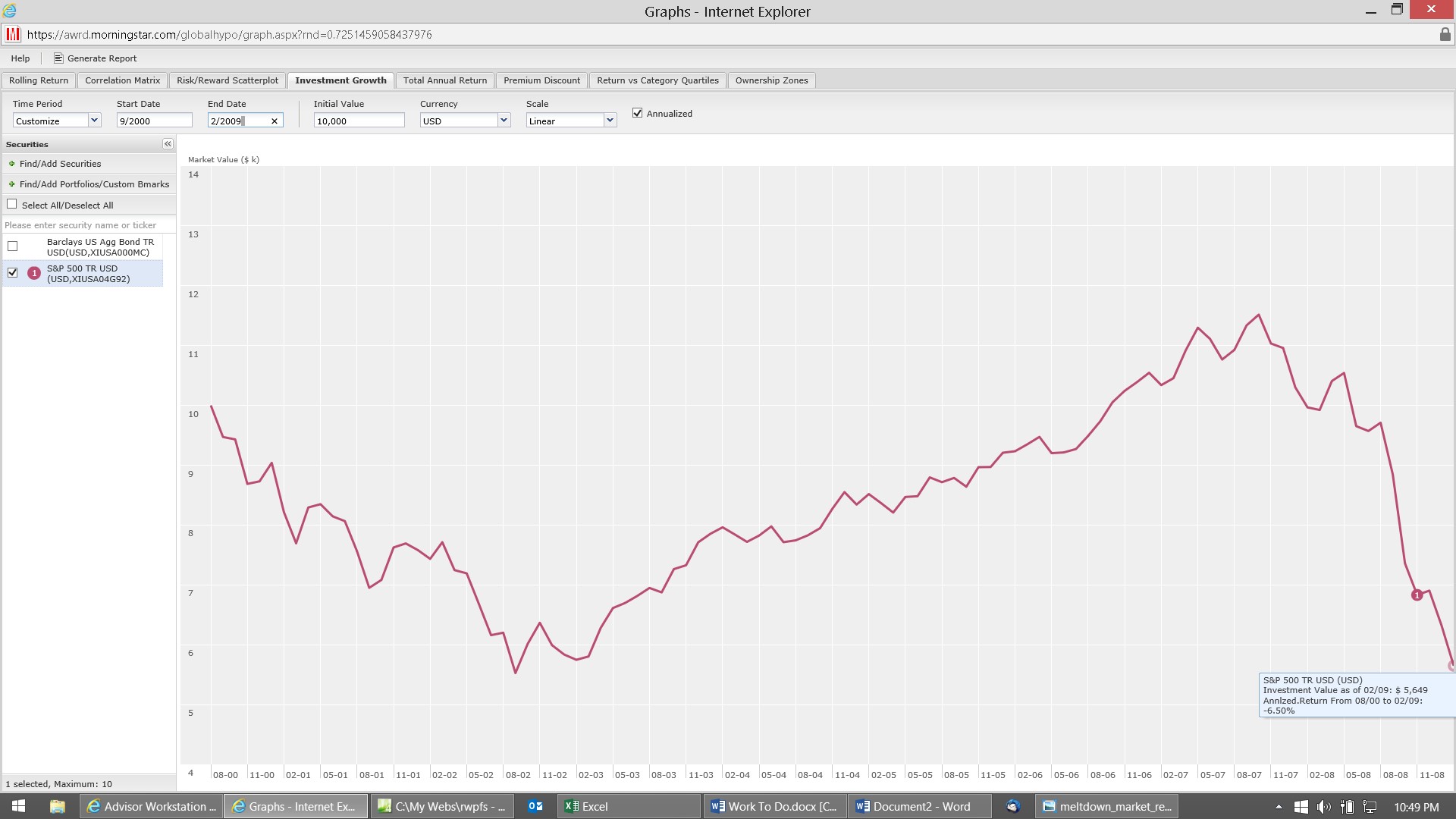Click the Find/Add Portfolios plus icon
Viewport: 1456px width, 819px height.
12,184
